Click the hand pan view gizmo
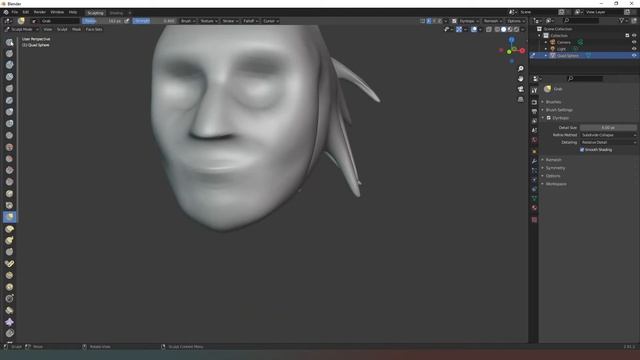 click(520, 79)
